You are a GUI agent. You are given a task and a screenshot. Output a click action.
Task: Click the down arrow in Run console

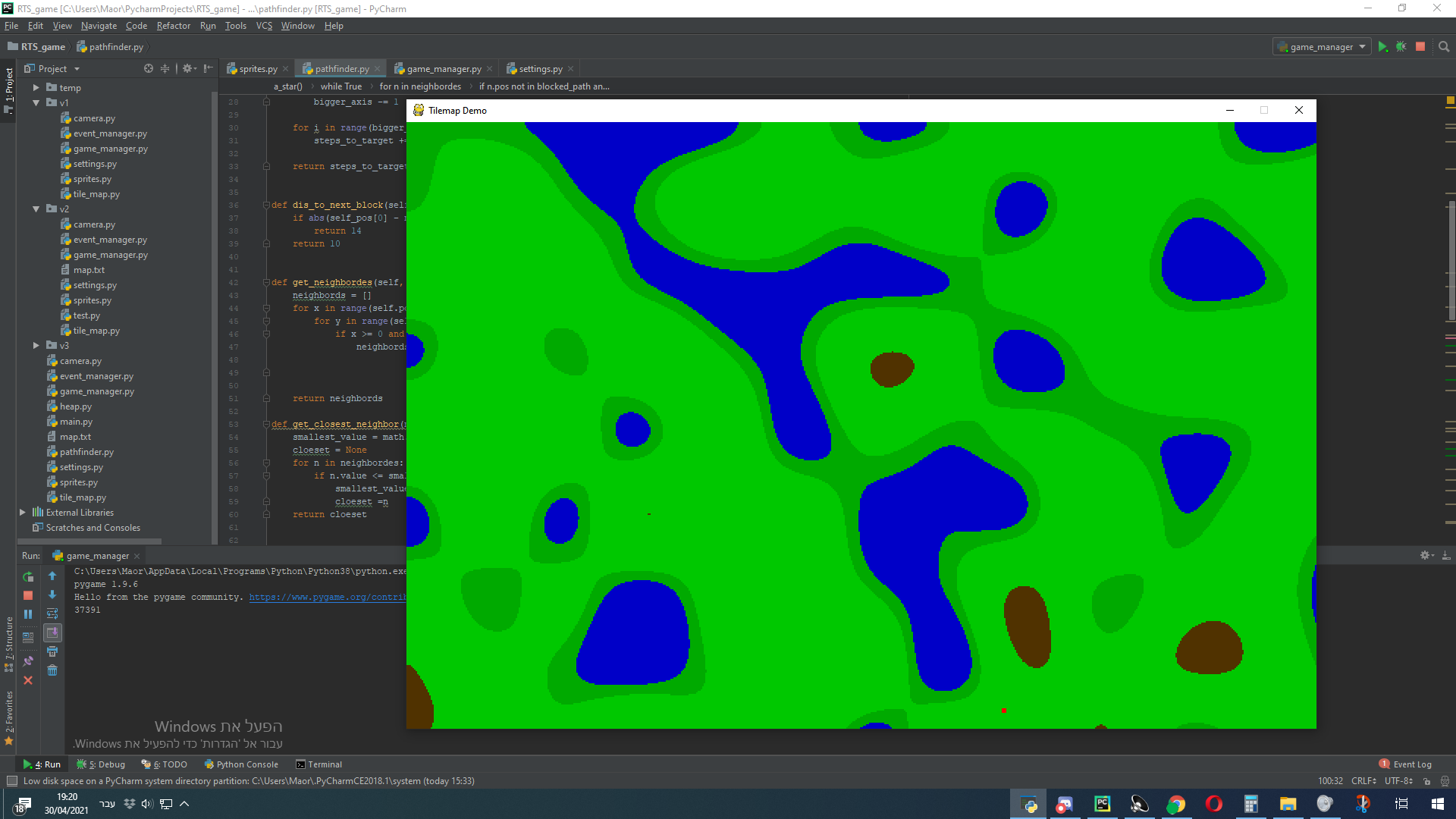point(52,595)
